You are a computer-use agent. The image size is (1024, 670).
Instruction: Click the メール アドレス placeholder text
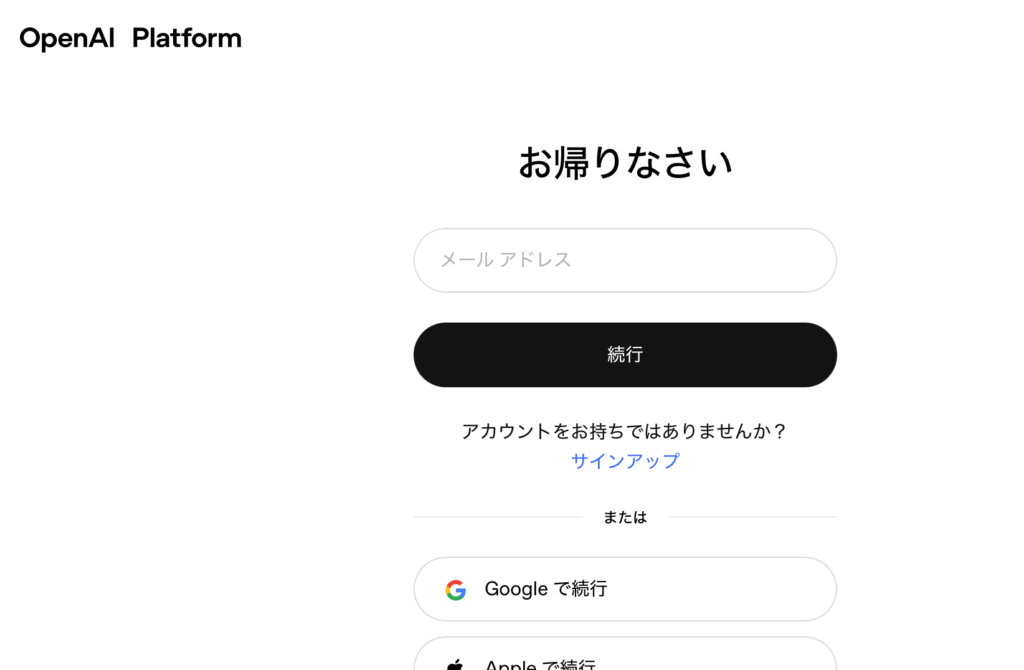click(x=506, y=260)
